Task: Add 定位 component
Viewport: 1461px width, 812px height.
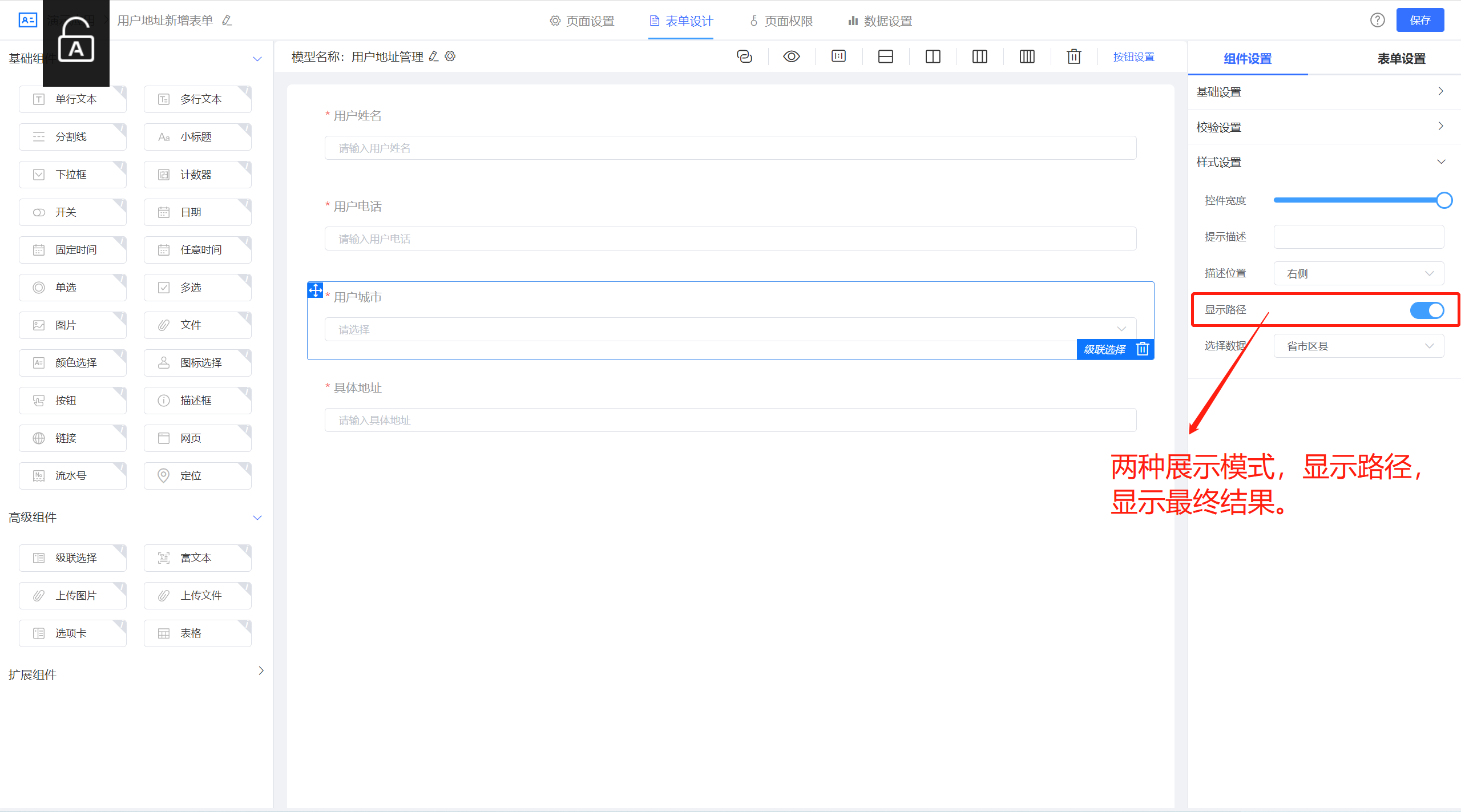Action: point(197,476)
